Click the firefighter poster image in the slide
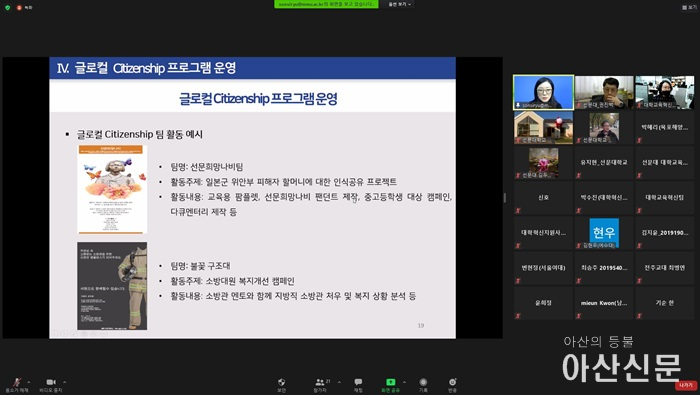The height and width of the screenshot is (395, 700). 112,286
